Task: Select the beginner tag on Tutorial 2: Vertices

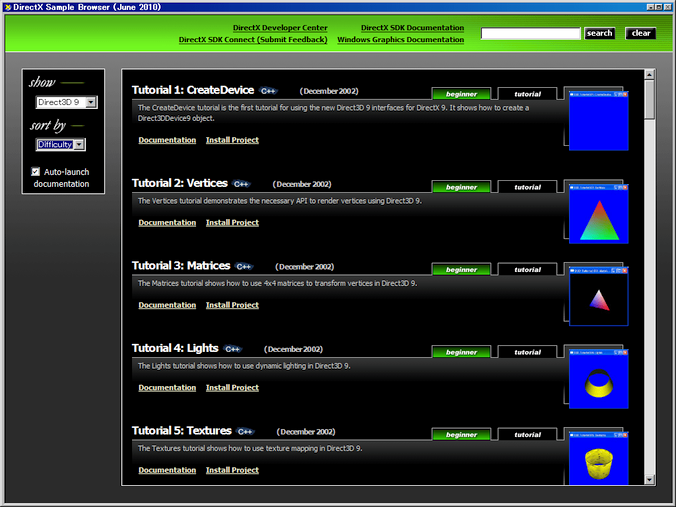Action: tap(461, 187)
